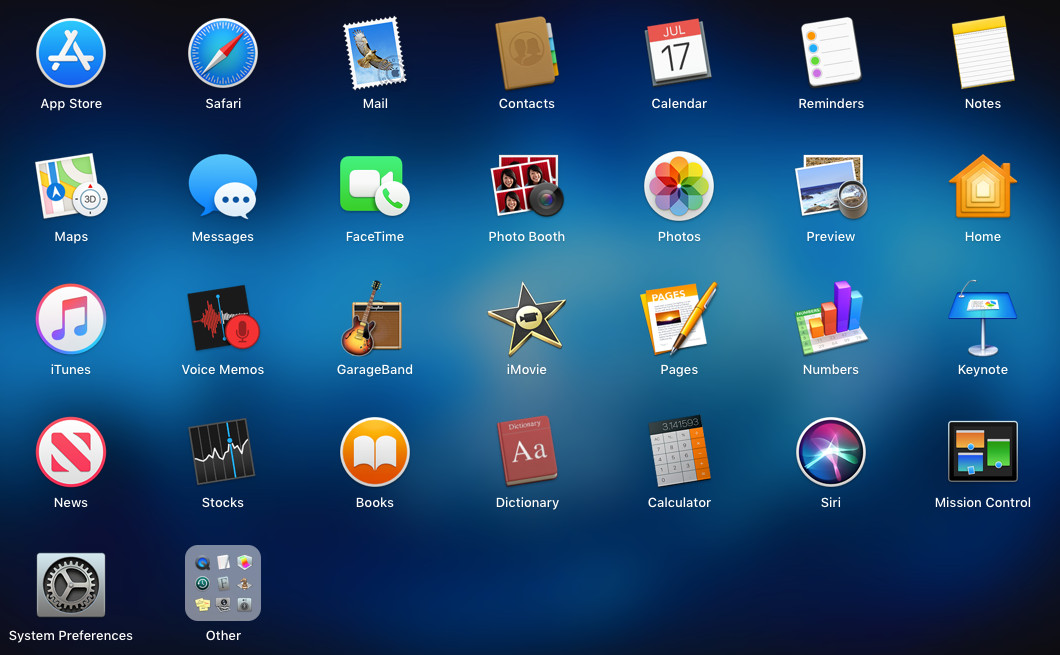Launch the Notes app
This screenshot has width=1060, height=655.
click(x=983, y=53)
